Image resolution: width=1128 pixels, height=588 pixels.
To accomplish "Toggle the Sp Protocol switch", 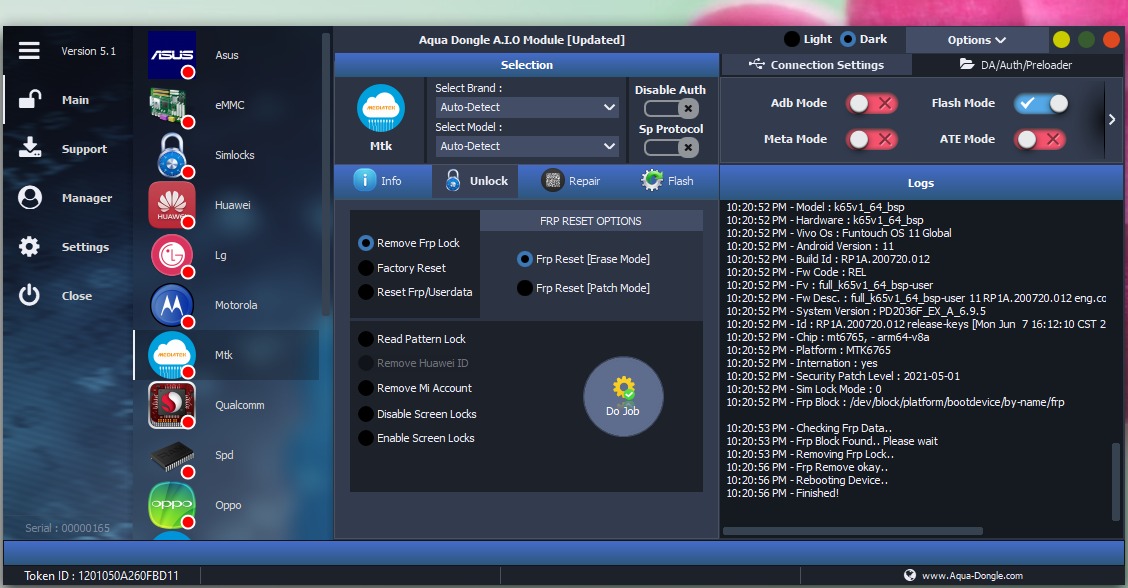I will coord(671,148).
